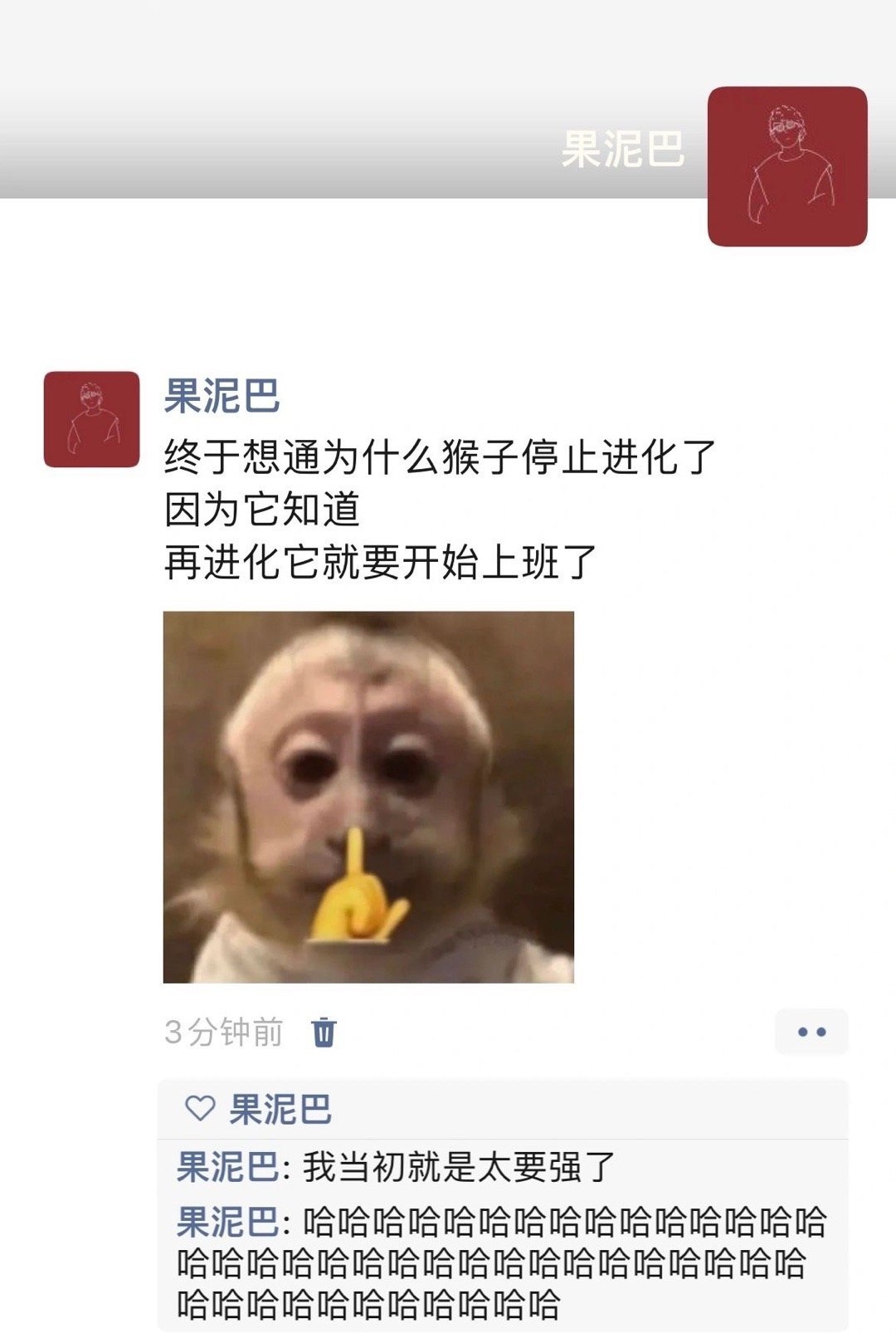This screenshot has width=896, height=1333.
Task: Tap the heart icon in the likes row
Action: coord(200,1109)
